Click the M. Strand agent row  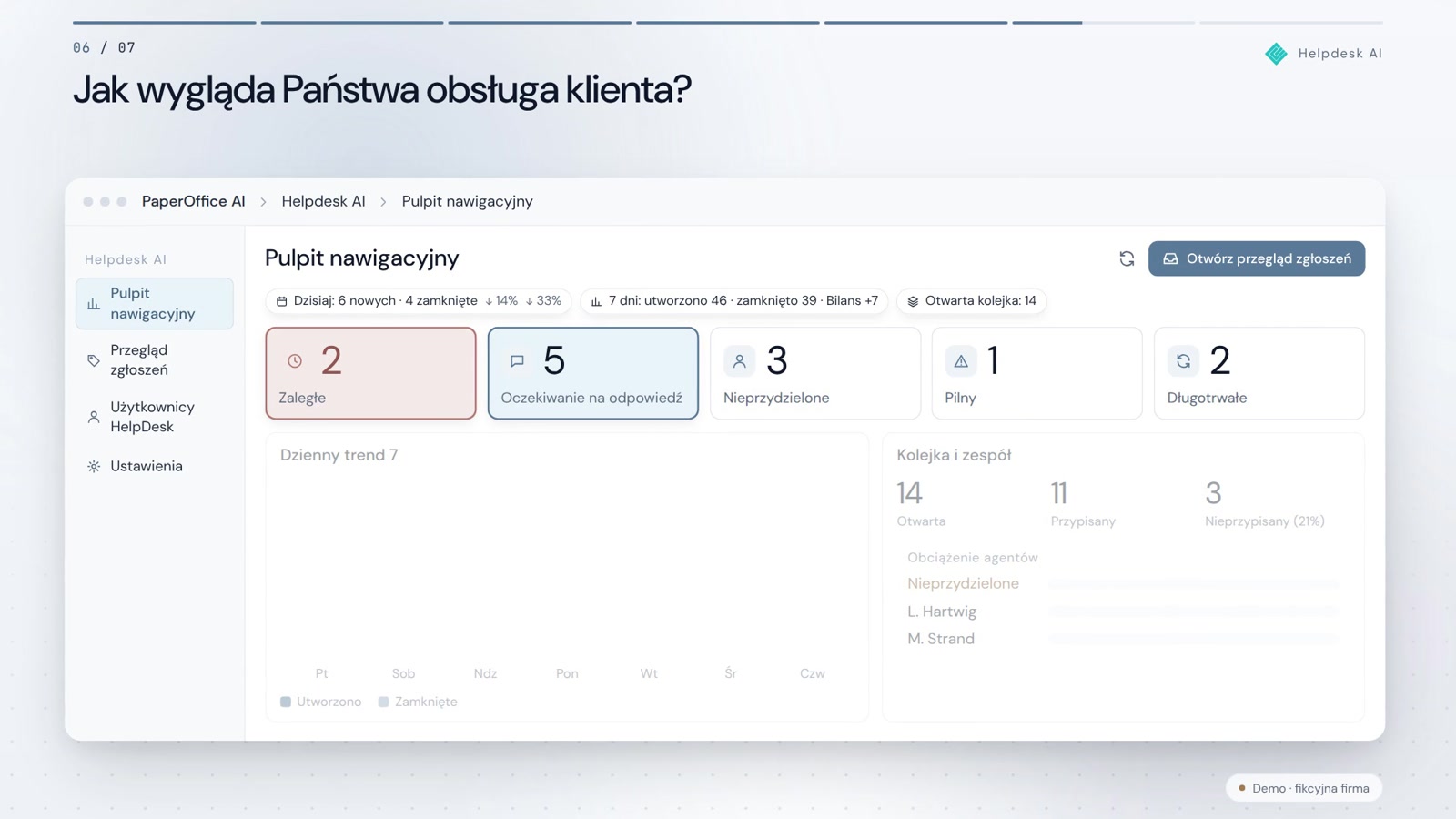coord(1122,639)
